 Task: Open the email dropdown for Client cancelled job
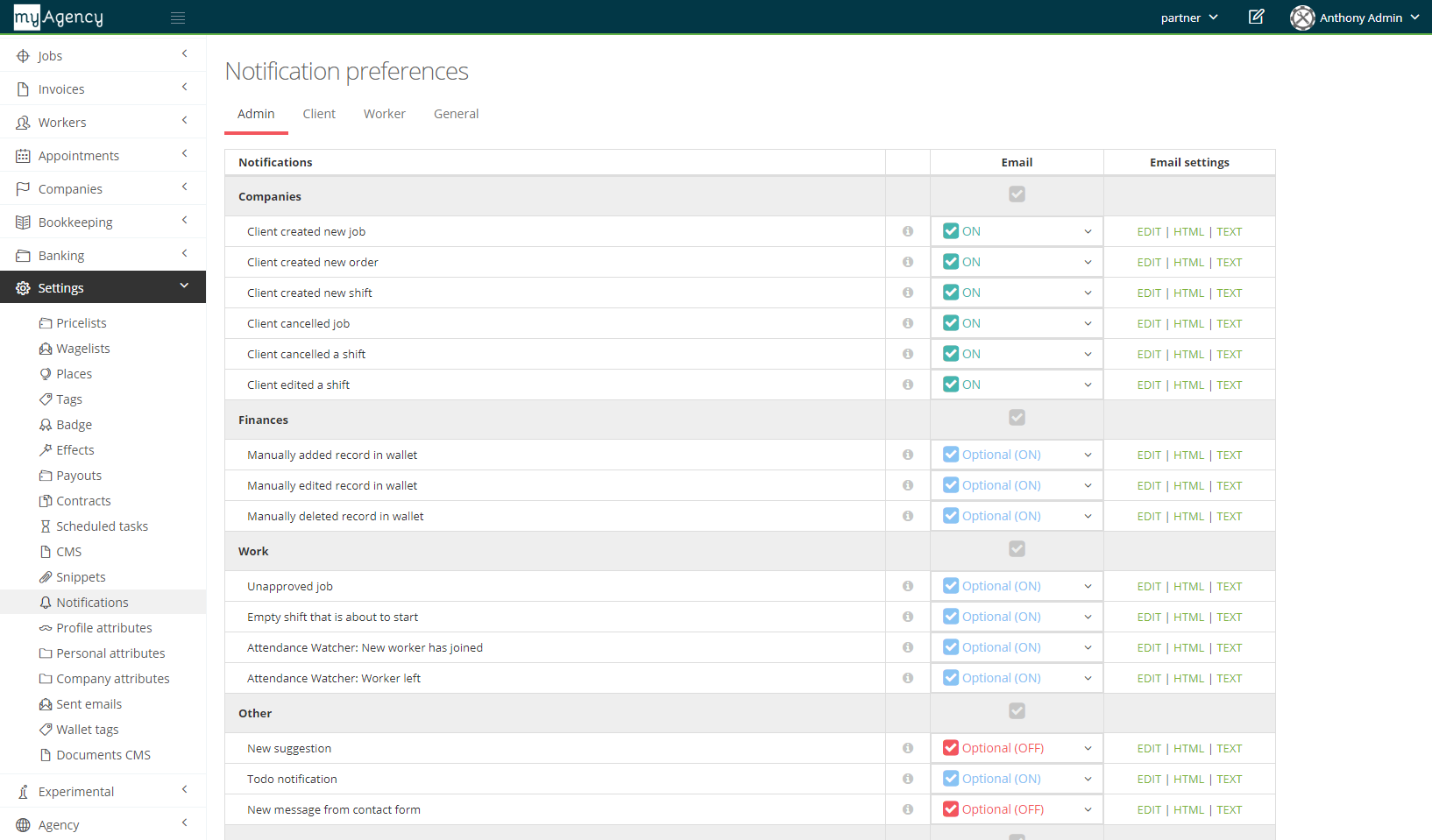coord(1087,322)
